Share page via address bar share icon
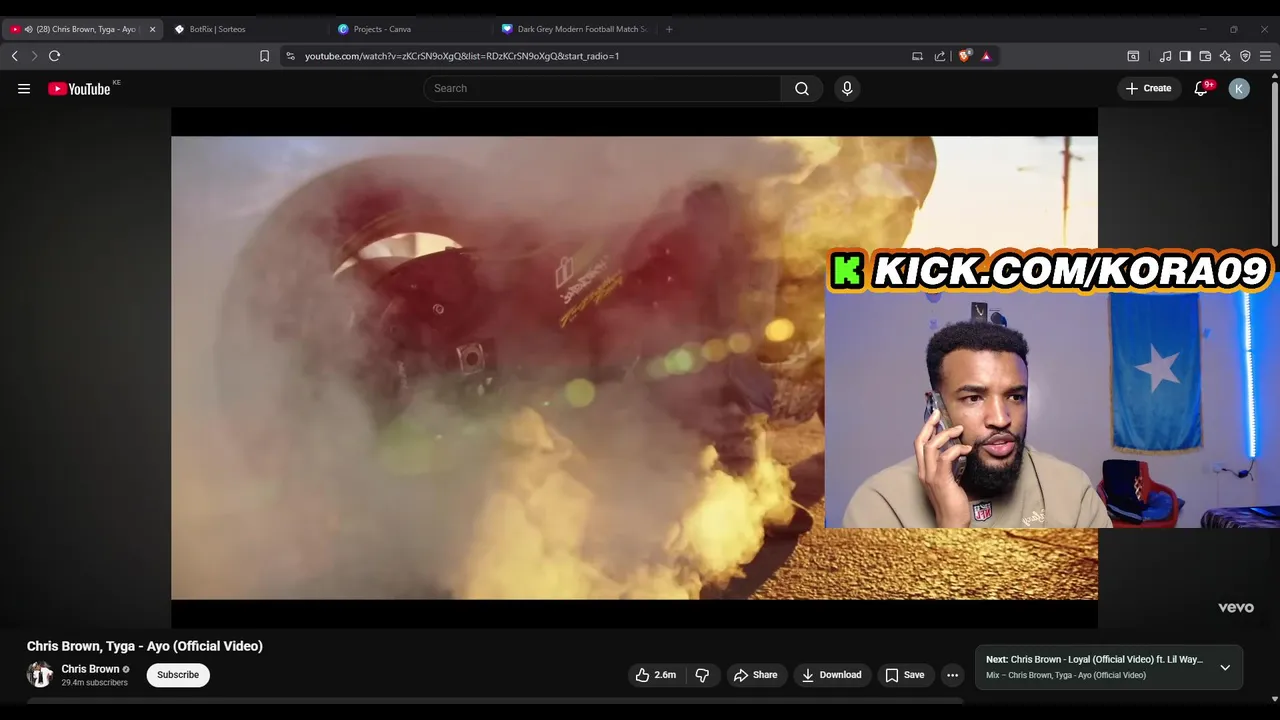Viewport: 1280px width, 720px height. coord(940,56)
